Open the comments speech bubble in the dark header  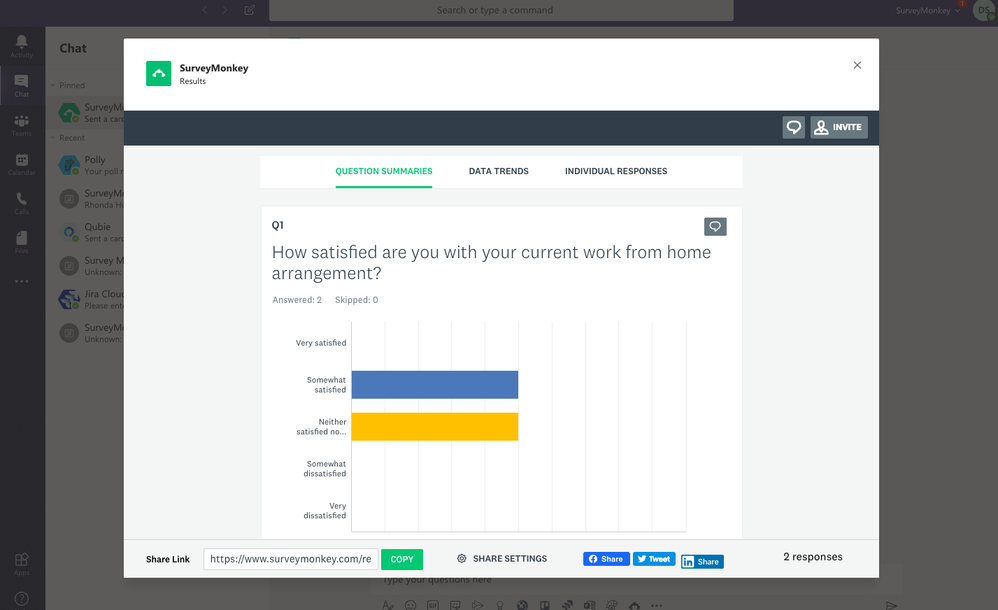[x=793, y=127]
